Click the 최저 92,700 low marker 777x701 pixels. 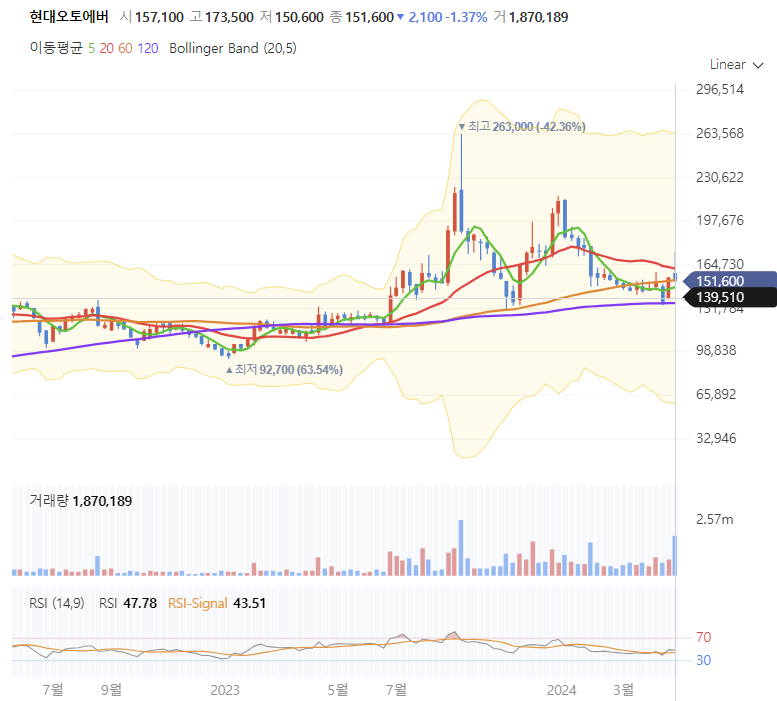[x=284, y=370]
